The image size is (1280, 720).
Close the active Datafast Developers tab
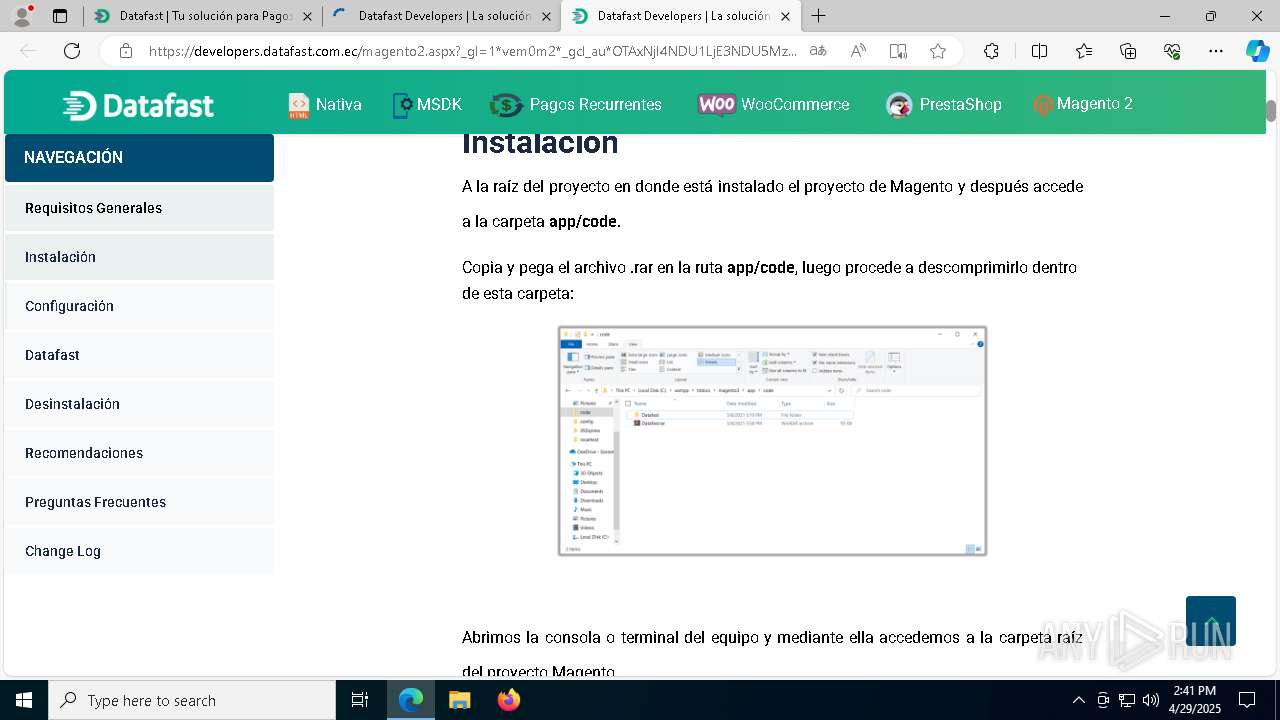[785, 16]
